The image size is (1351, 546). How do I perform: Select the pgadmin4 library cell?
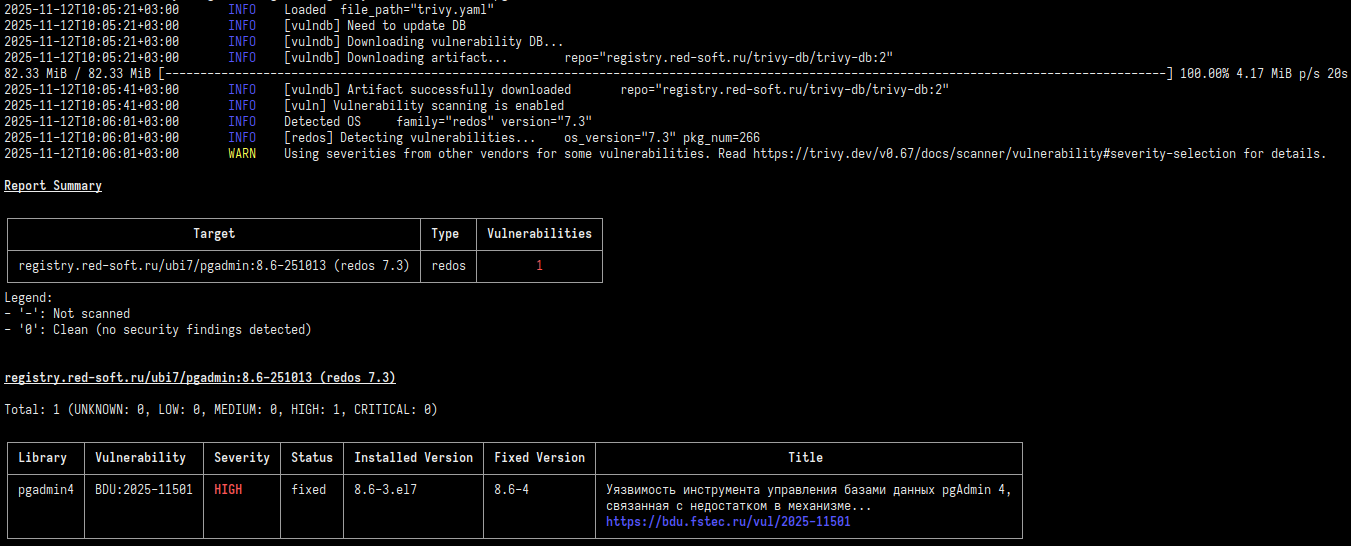pos(46,490)
